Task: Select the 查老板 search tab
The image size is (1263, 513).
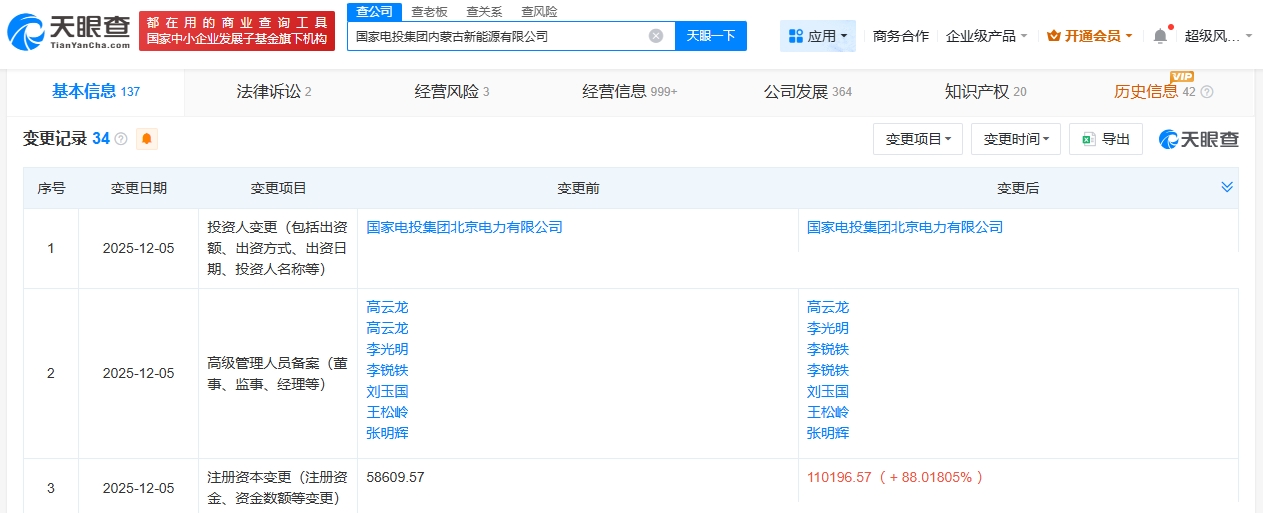Action: [x=430, y=12]
